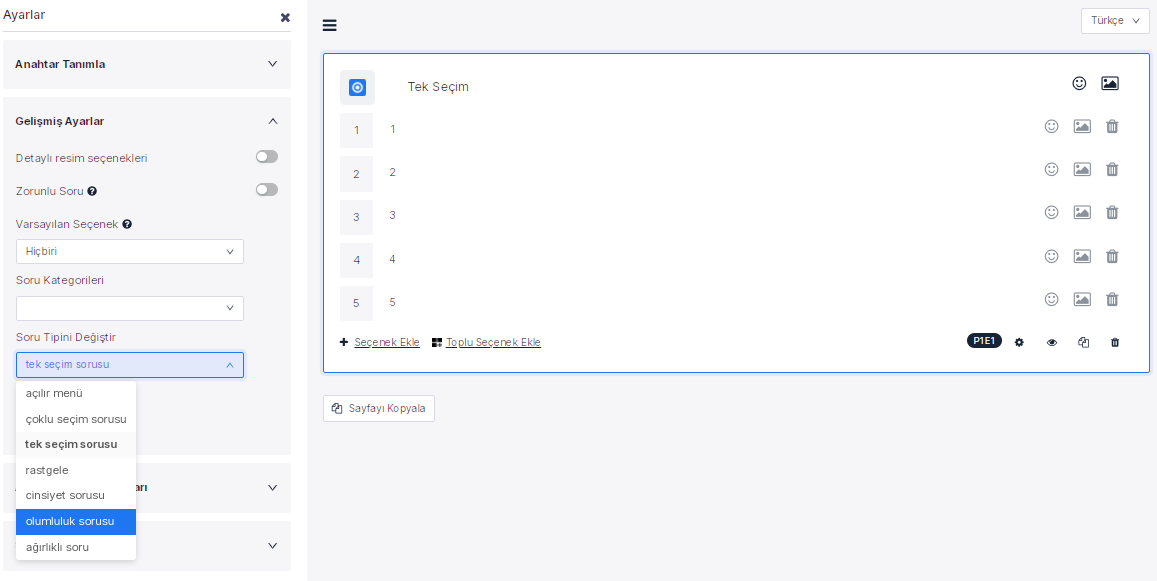Delete the question using bottom trash icon
1157x581 pixels.
pos(1115,342)
